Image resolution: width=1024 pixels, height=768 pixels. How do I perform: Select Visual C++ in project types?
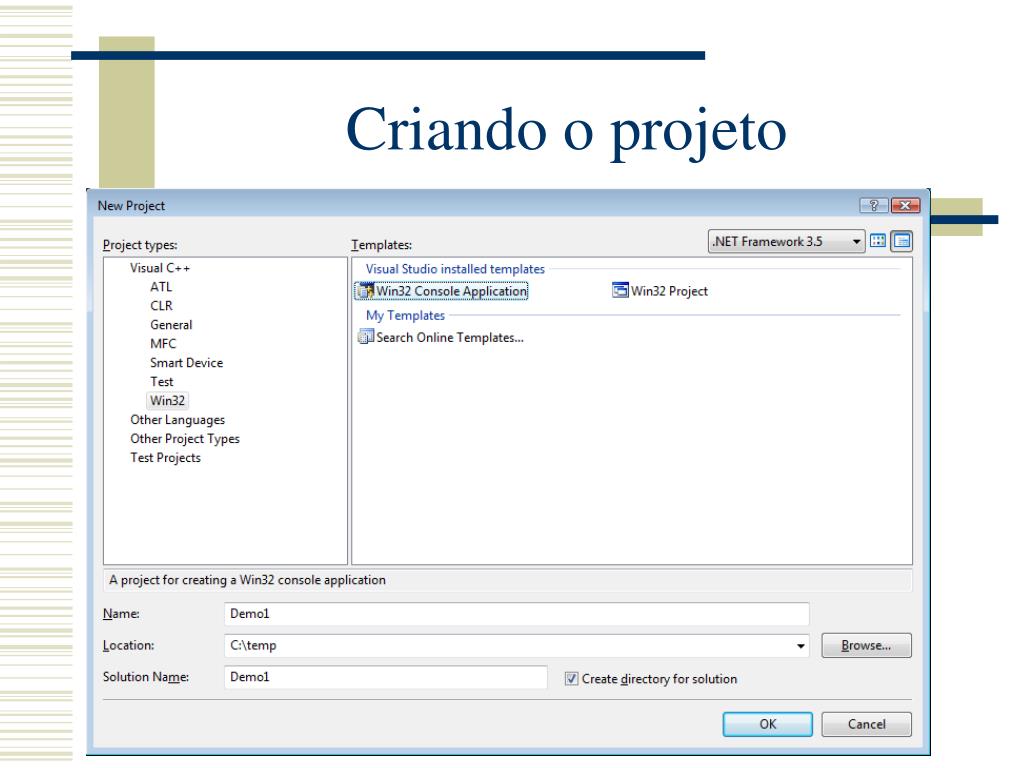coord(160,268)
